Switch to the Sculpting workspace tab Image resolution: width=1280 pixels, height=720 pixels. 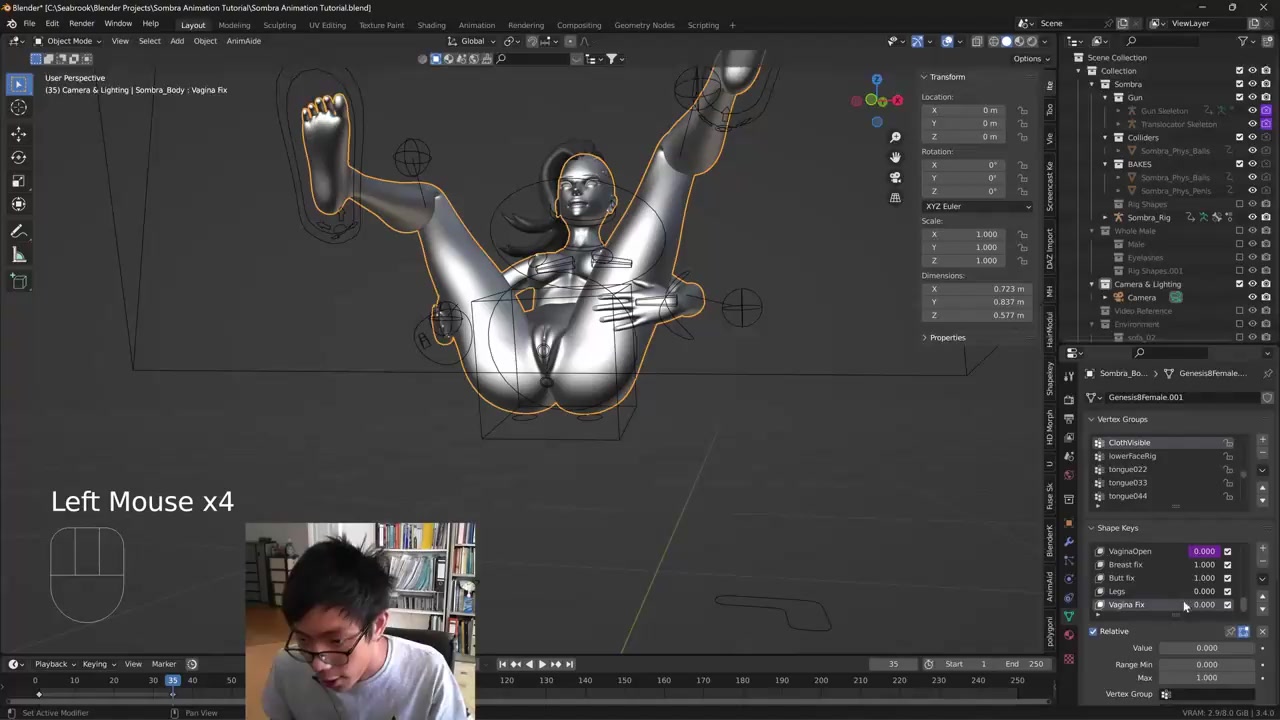279,25
